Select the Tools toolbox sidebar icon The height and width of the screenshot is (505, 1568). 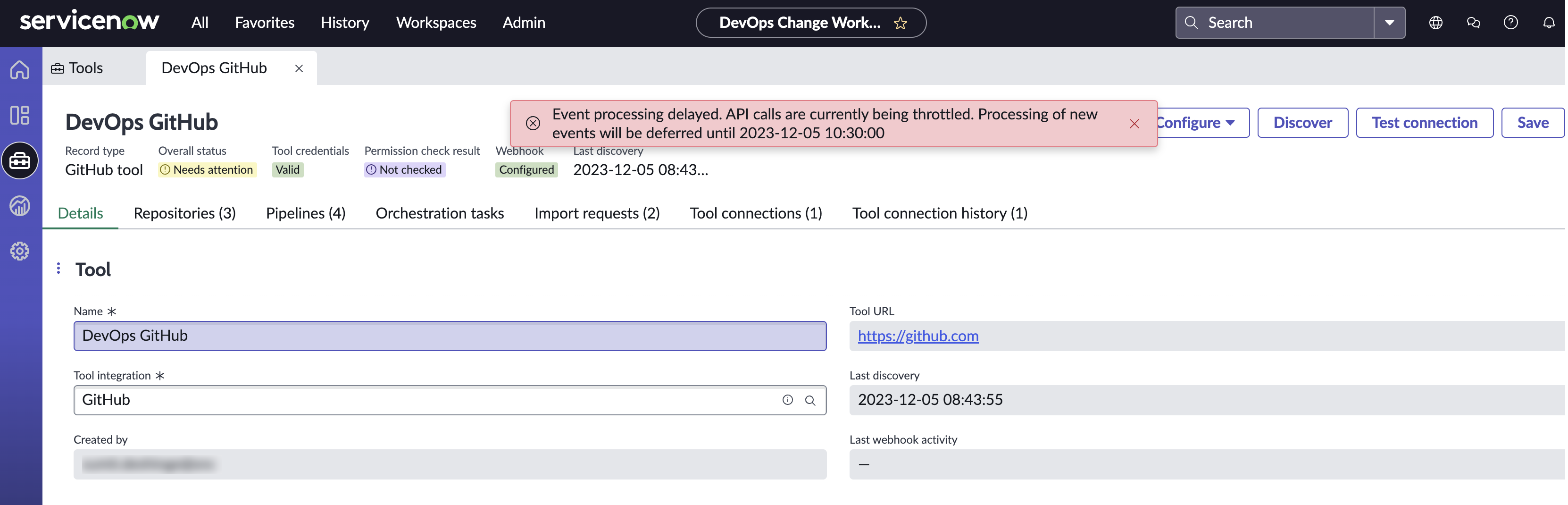(x=20, y=160)
